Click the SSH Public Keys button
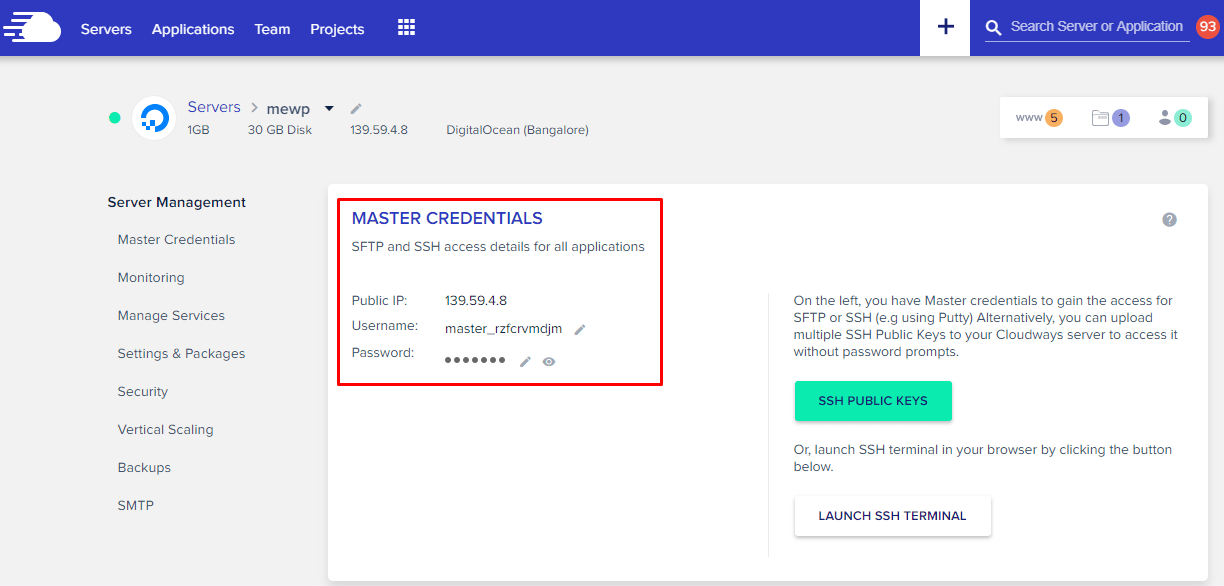 pyautogui.click(x=873, y=401)
